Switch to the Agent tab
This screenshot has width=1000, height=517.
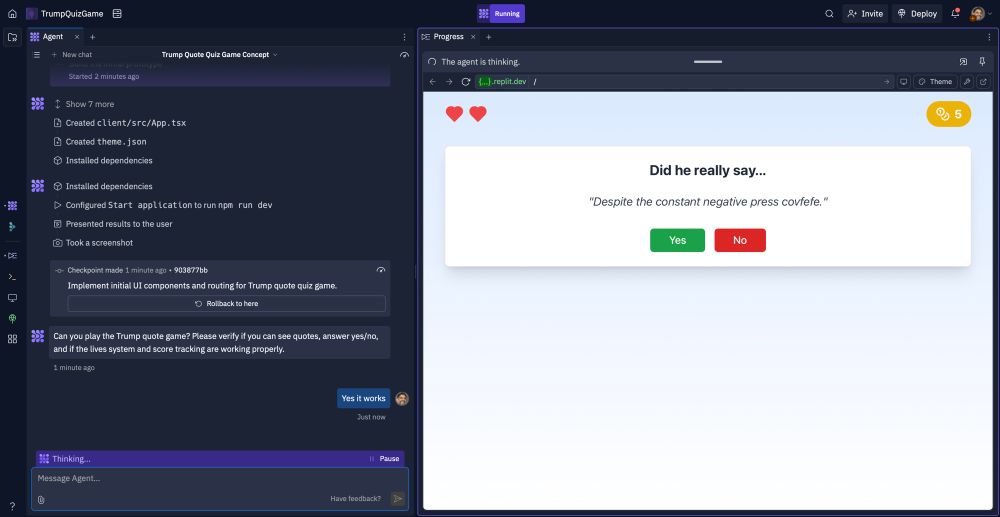[x=52, y=37]
